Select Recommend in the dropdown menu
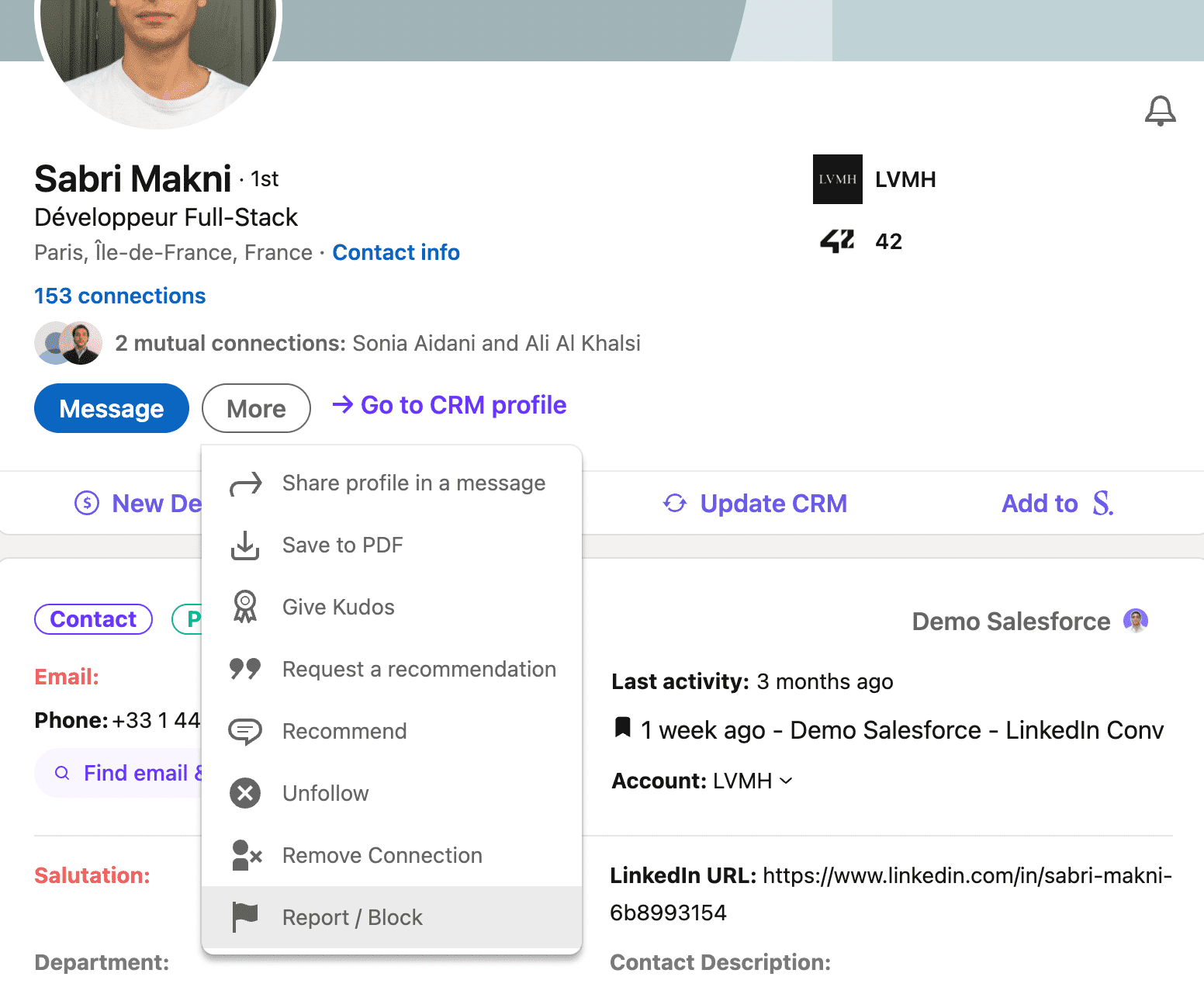The width and height of the screenshot is (1204, 1001). (344, 731)
